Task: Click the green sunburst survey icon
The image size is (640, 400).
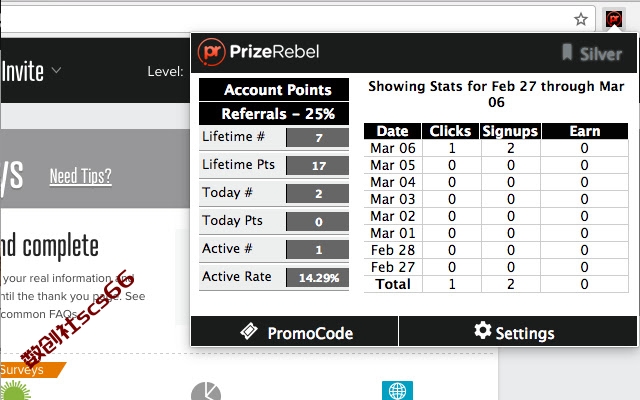Action: point(15,391)
